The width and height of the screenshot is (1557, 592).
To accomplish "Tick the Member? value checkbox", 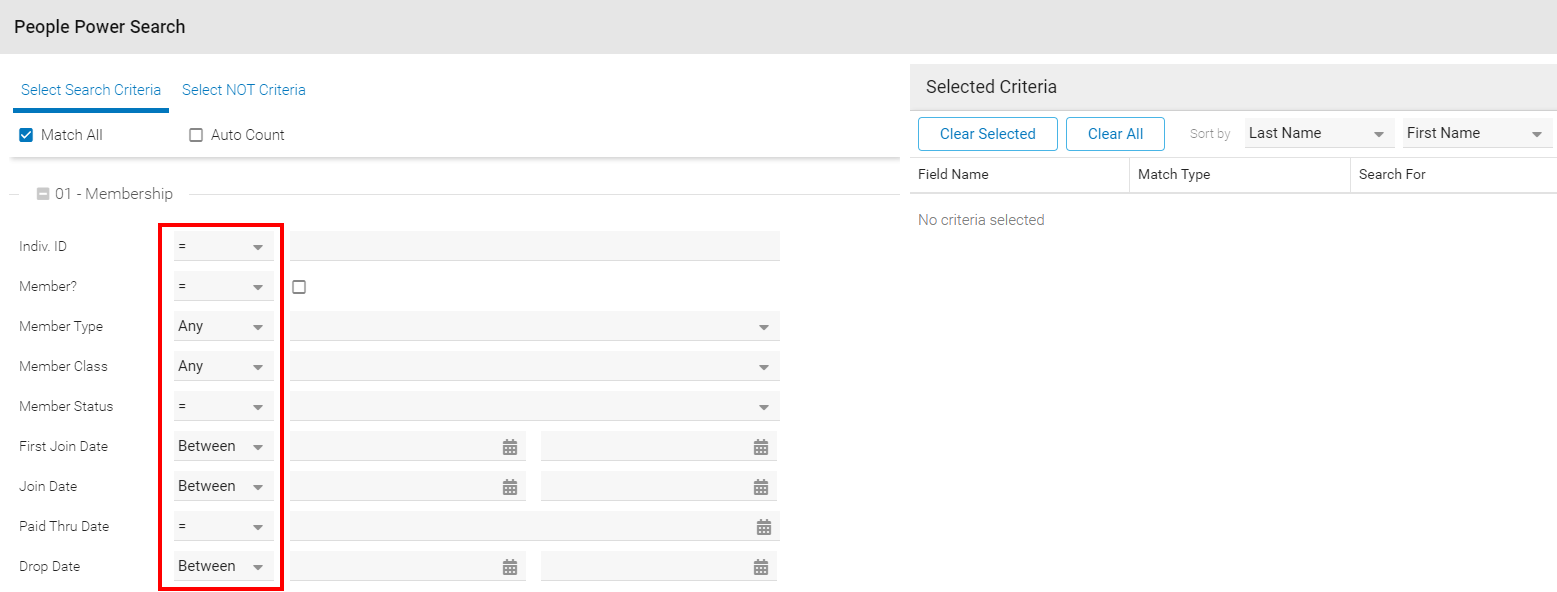I will tap(299, 287).
